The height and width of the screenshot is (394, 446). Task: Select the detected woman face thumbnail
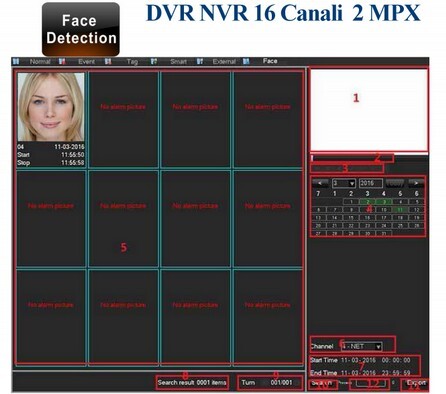pos(51,107)
